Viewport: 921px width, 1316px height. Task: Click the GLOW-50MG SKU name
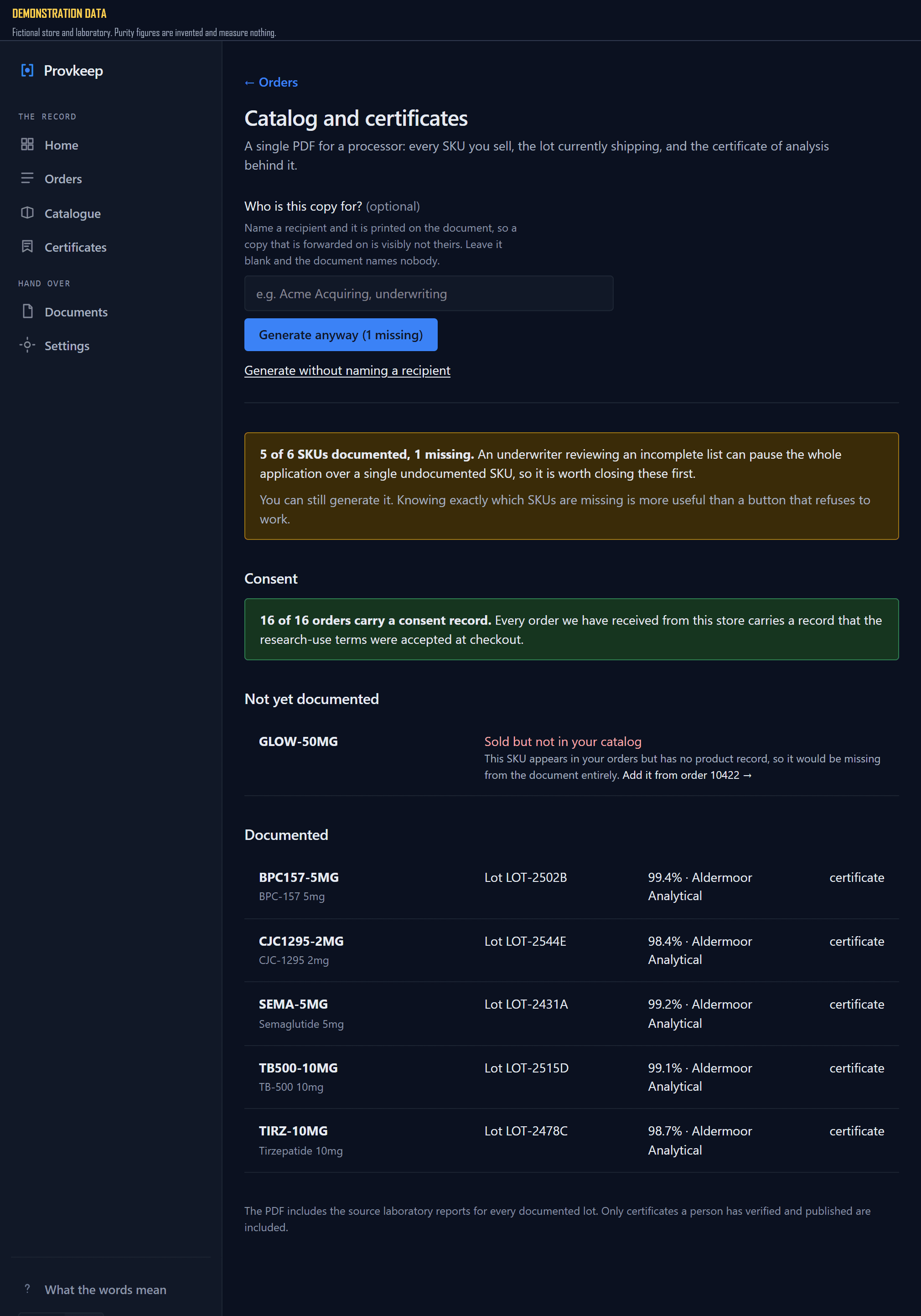point(298,741)
